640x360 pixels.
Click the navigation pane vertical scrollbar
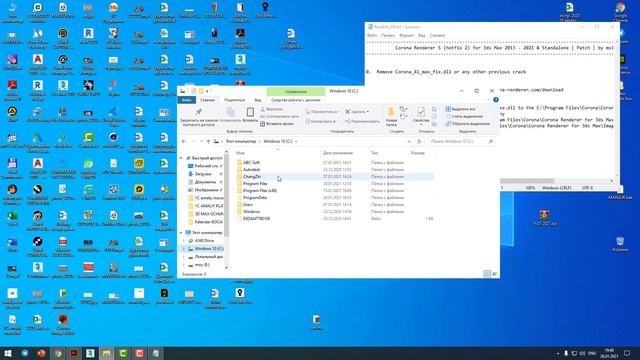[x=227, y=196]
